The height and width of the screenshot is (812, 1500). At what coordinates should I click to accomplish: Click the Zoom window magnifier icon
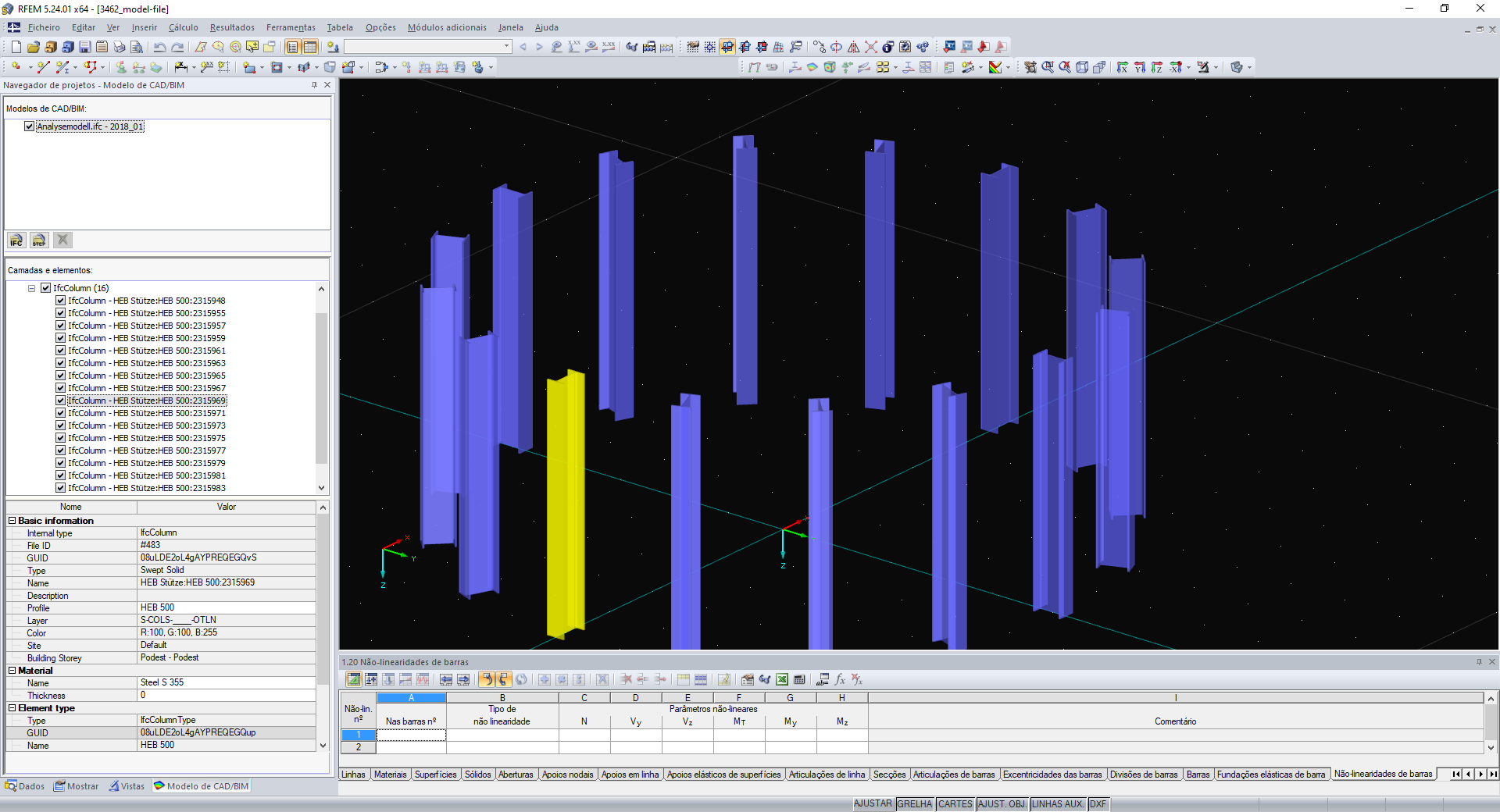tap(1048, 67)
